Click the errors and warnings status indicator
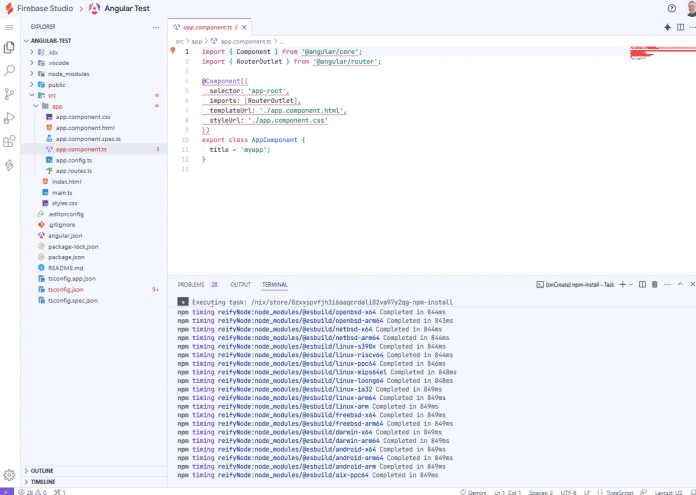 32,492
